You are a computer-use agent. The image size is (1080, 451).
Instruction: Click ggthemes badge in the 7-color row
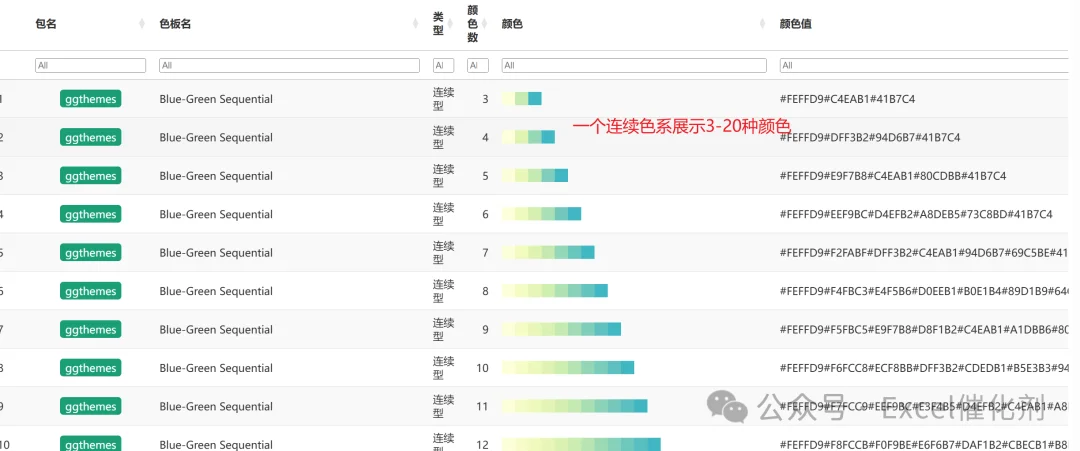[x=90, y=253]
